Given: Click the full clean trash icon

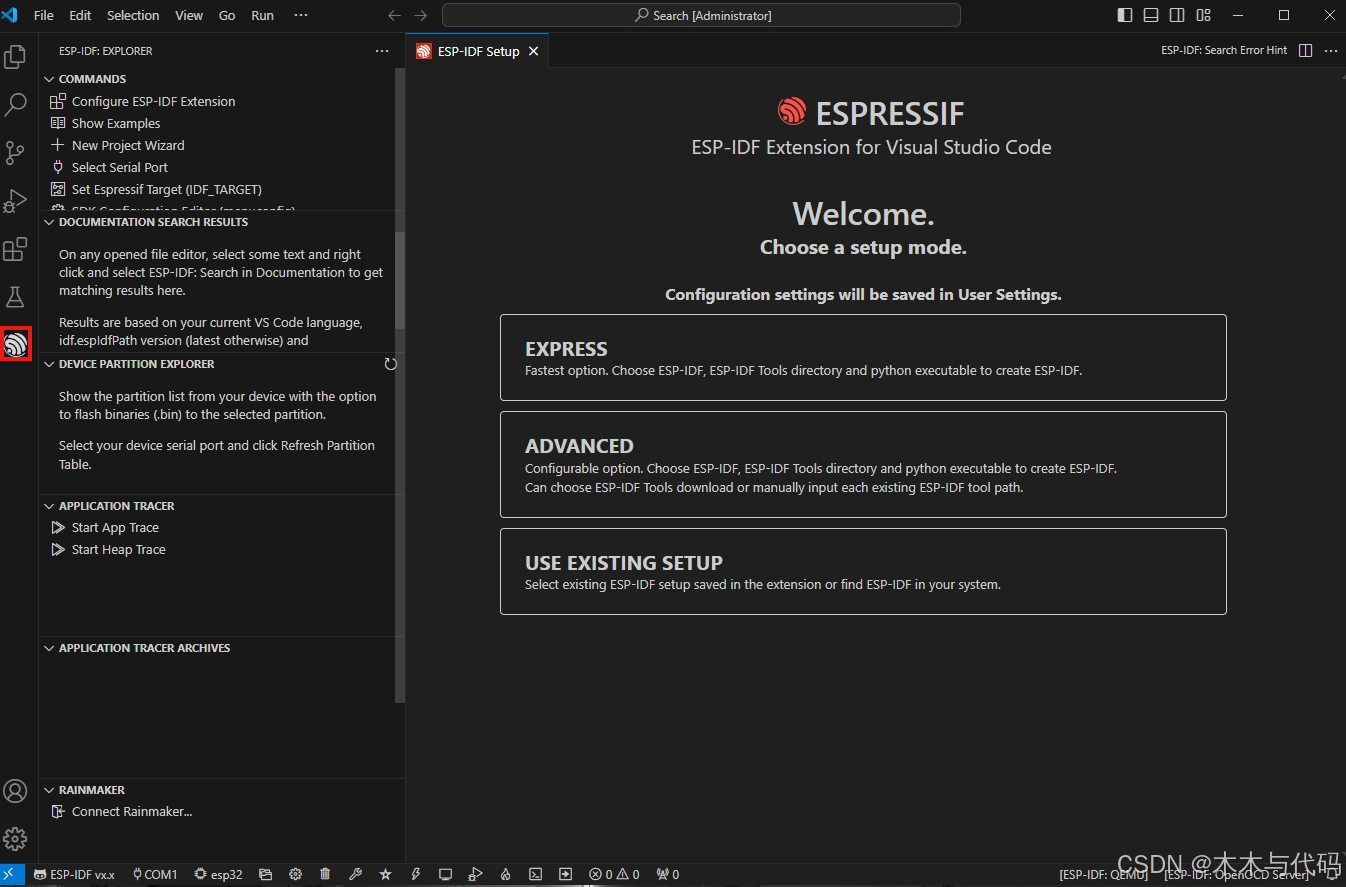Looking at the screenshot, I should point(325,874).
